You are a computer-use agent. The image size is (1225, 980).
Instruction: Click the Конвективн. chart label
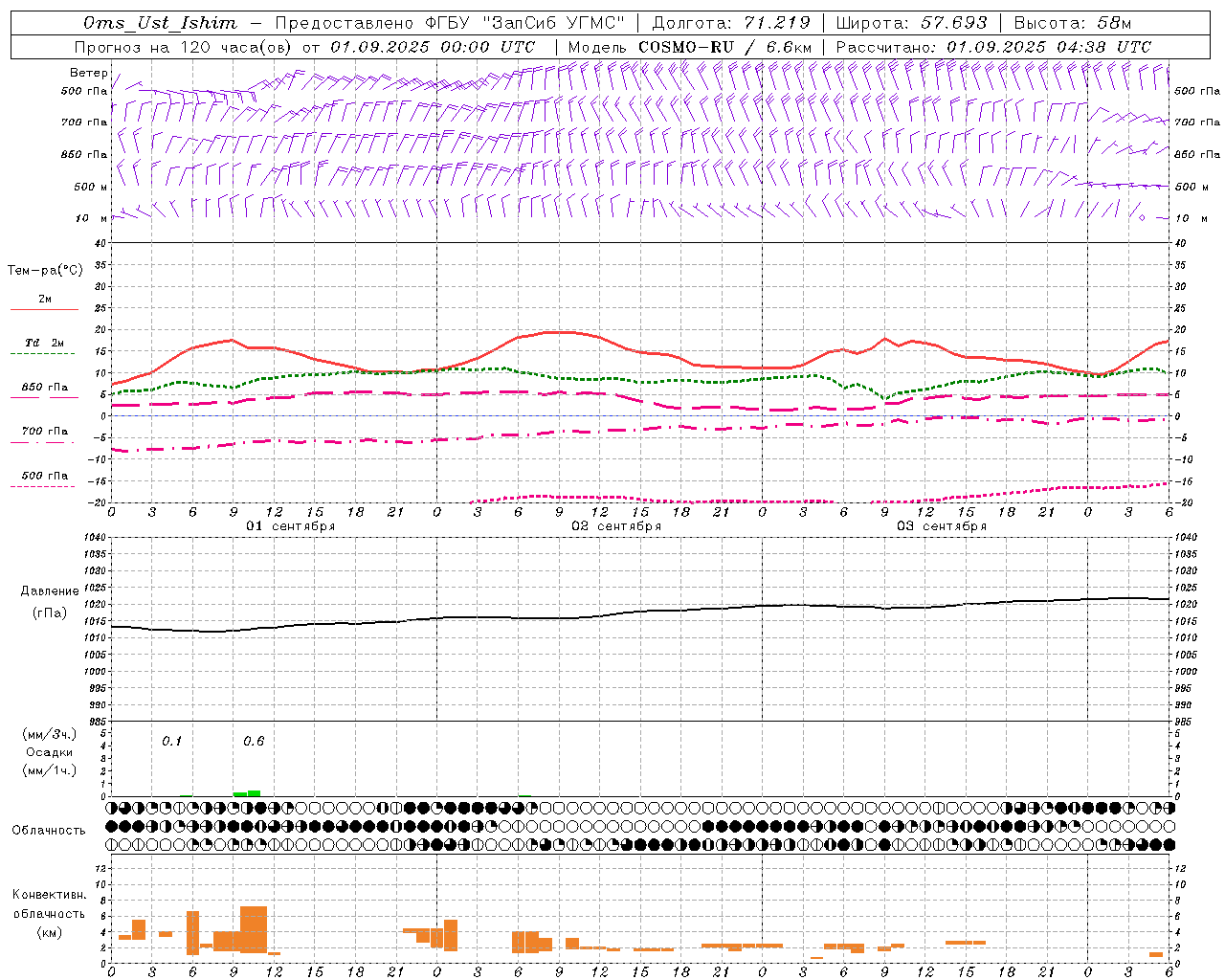click(50, 896)
